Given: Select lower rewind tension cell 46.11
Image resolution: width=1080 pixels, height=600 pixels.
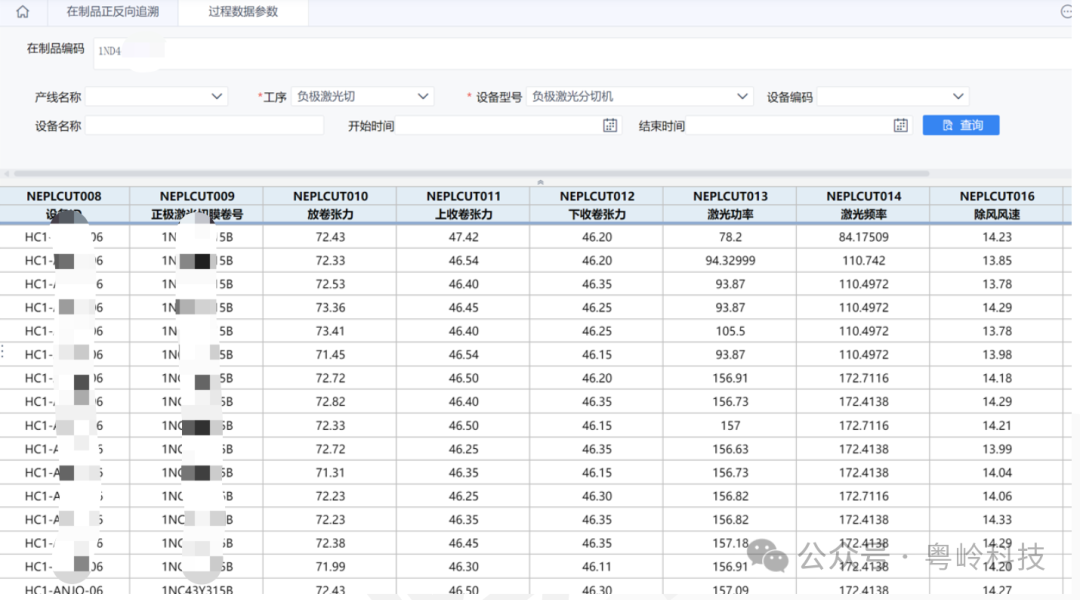Looking at the screenshot, I should [596, 566].
